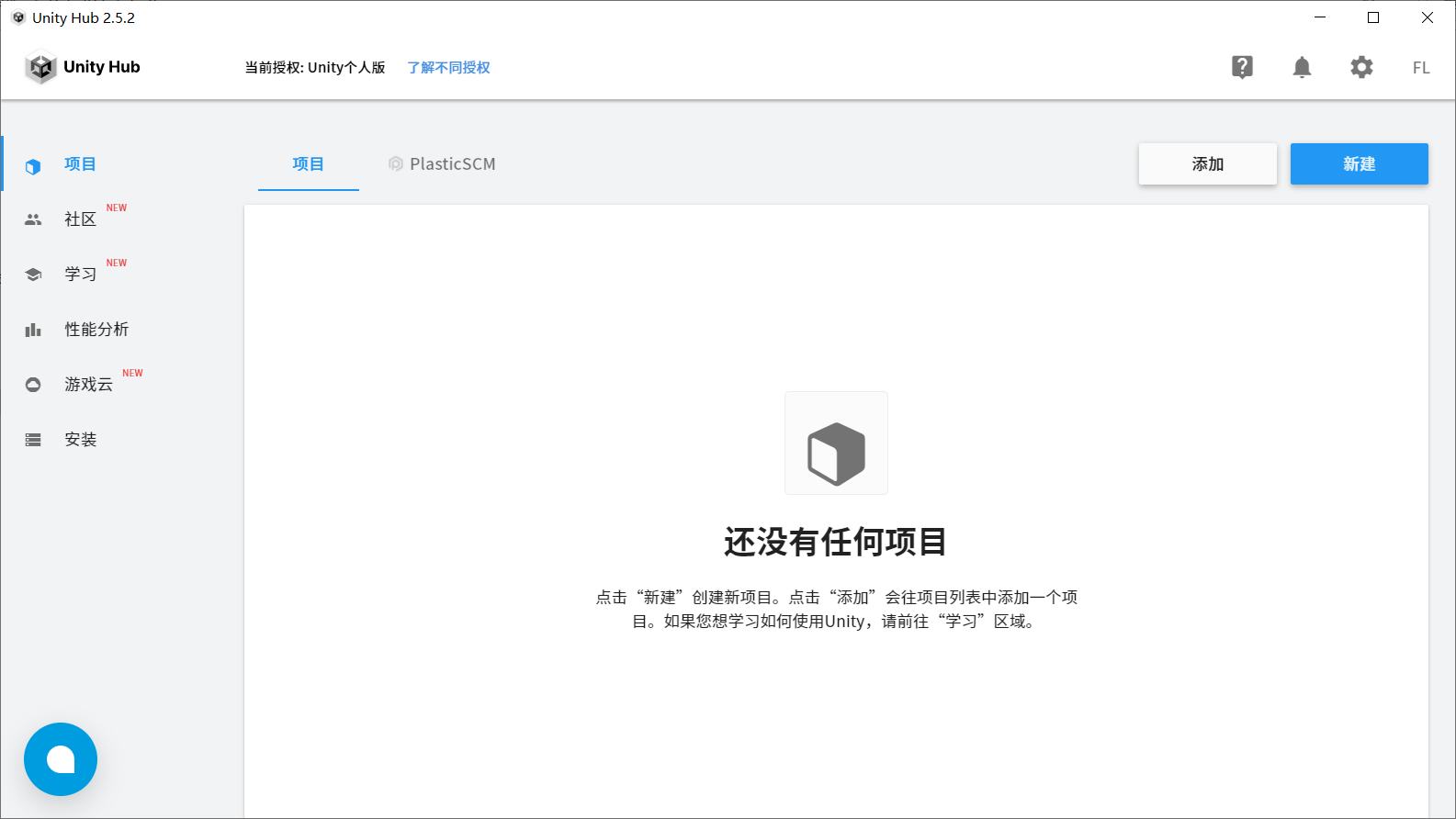Click the FL account avatar

tap(1421, 68)
